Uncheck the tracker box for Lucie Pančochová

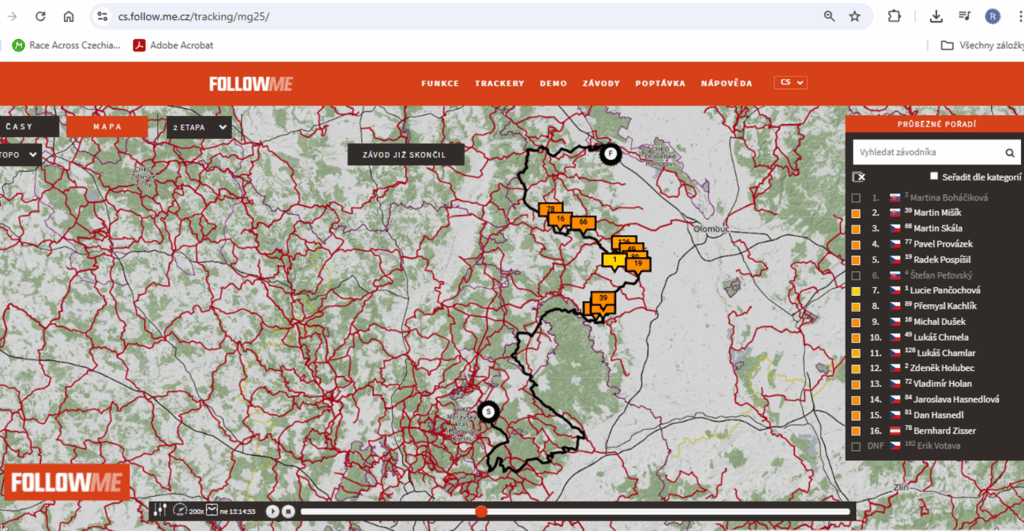pyautogui.click(x=855, y=290)
